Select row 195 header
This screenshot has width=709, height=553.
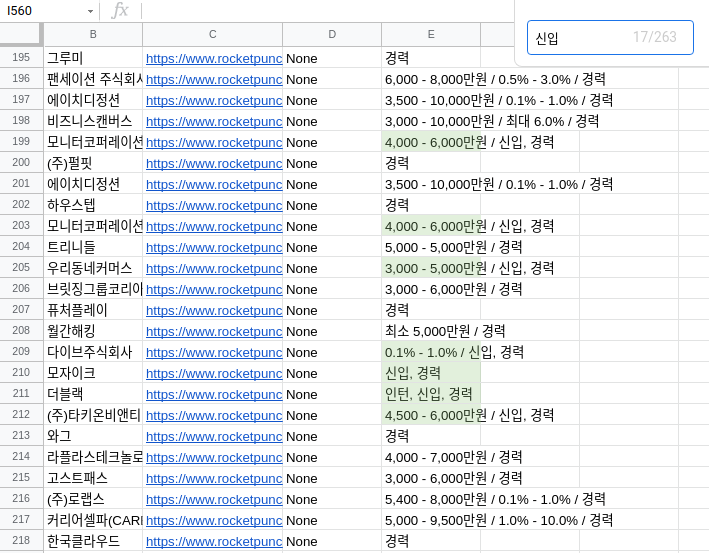pos(21,57)
